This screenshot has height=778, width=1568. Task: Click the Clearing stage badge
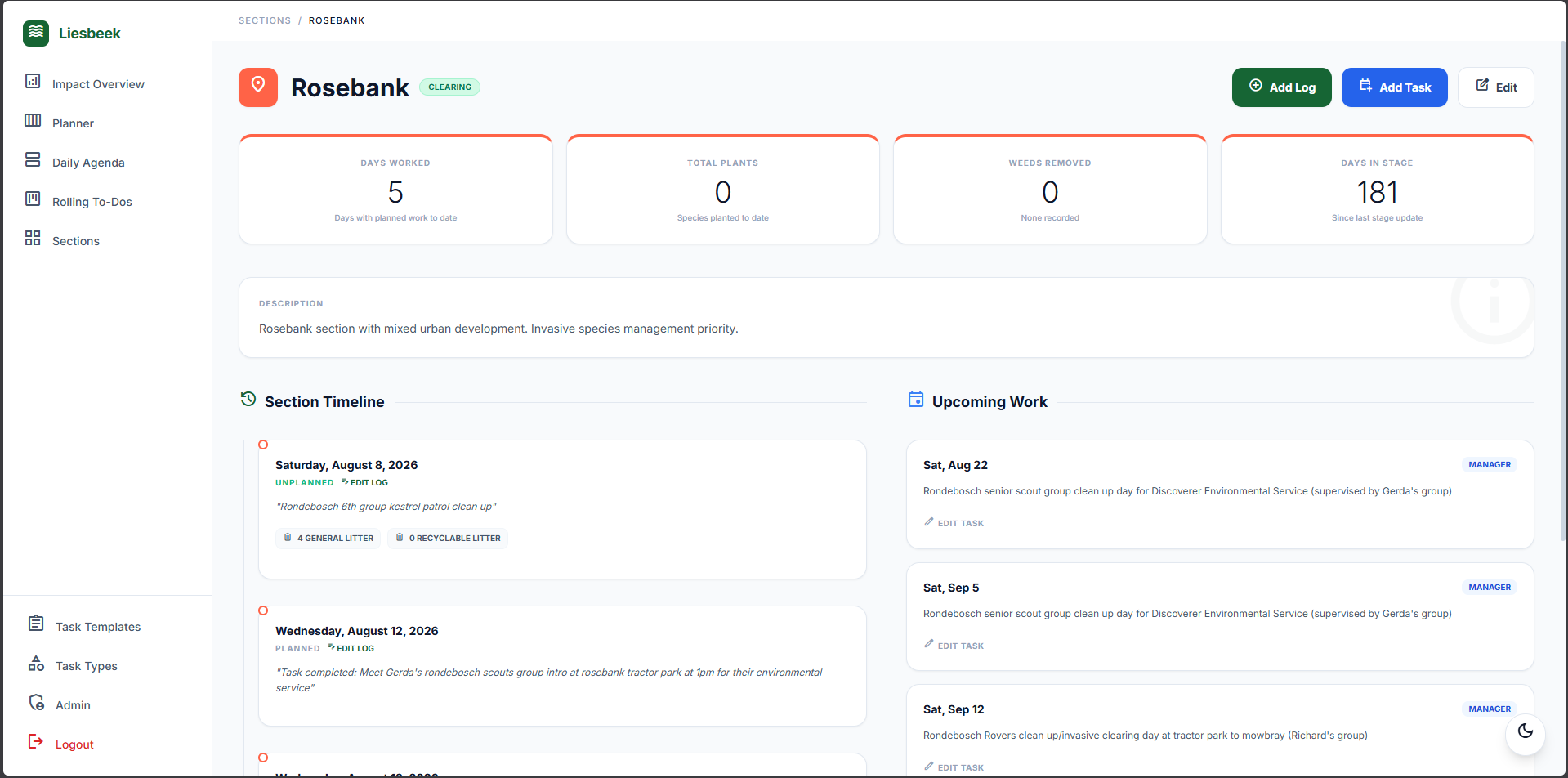coord(449,87)
